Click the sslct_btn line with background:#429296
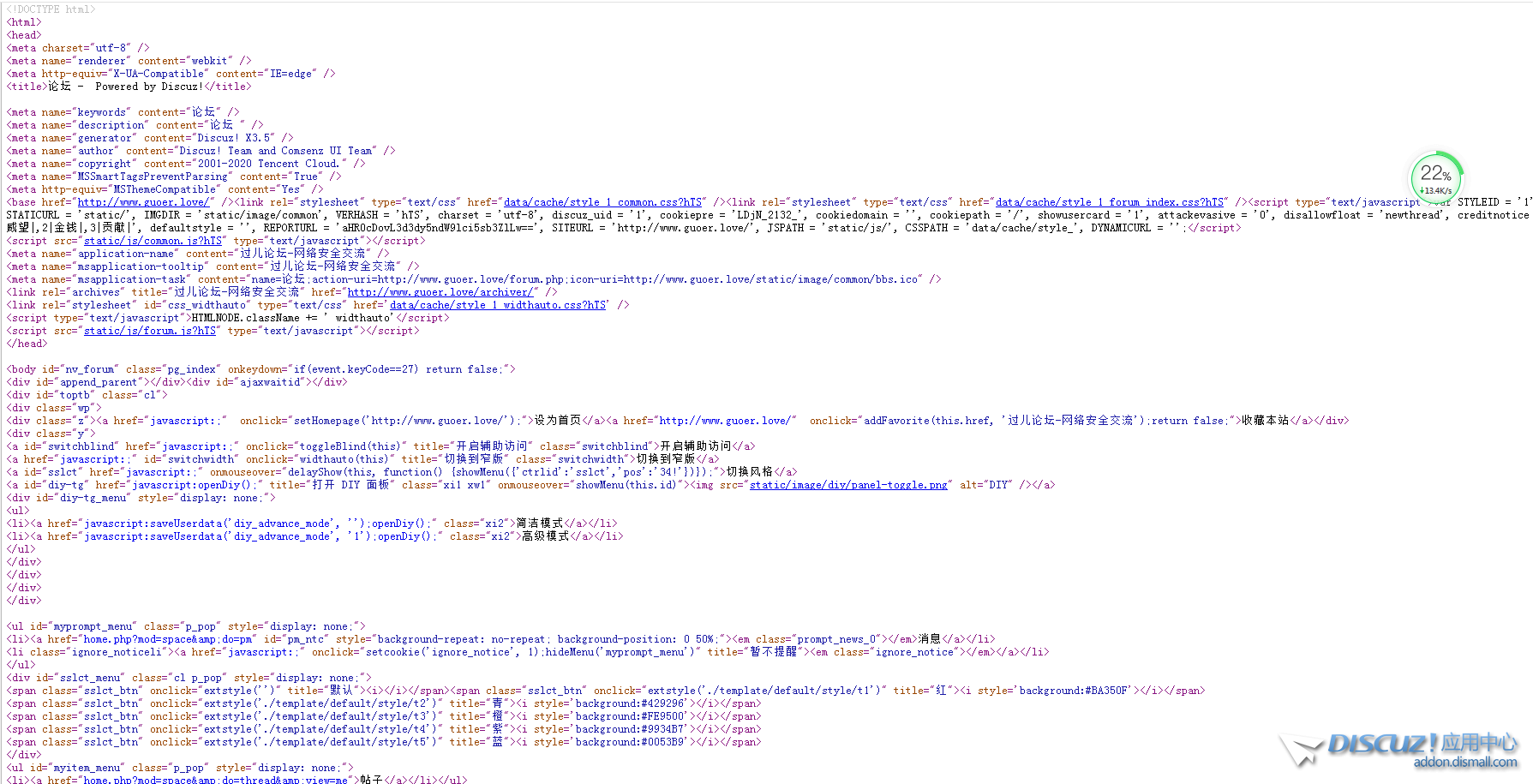 click(x=384, y=703)
